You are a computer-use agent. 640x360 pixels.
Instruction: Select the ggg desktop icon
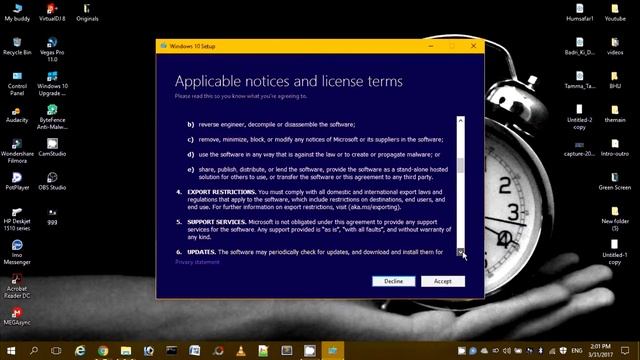pos(52,216)
